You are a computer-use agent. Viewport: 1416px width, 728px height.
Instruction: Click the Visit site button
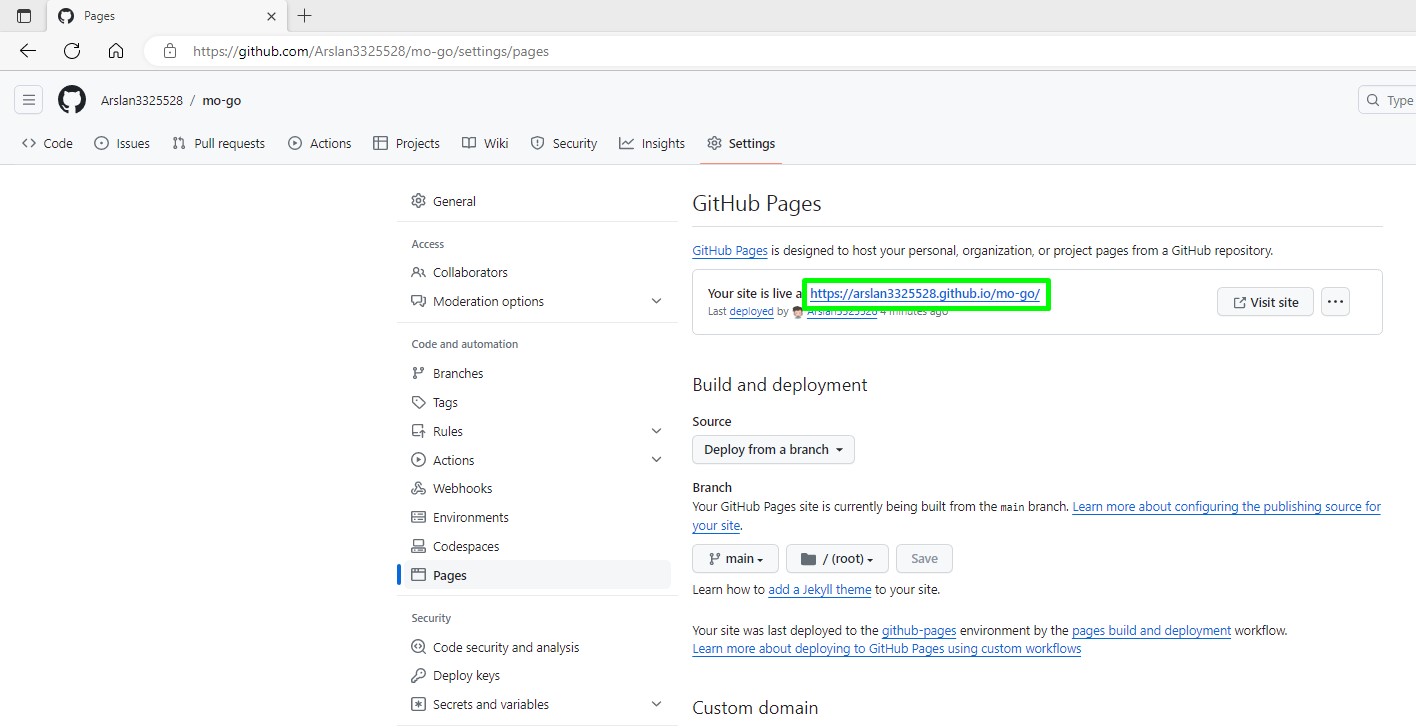pyautogui.click(x=1265, y=302)
